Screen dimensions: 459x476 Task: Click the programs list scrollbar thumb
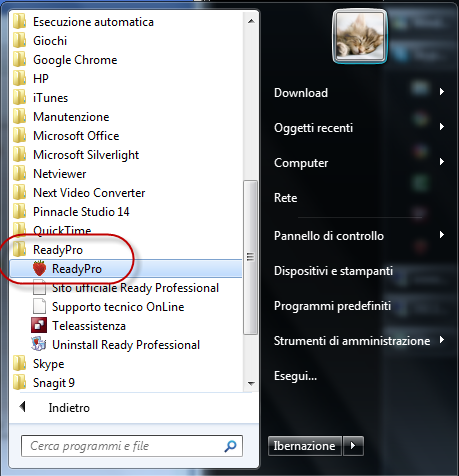pos(250,257)
